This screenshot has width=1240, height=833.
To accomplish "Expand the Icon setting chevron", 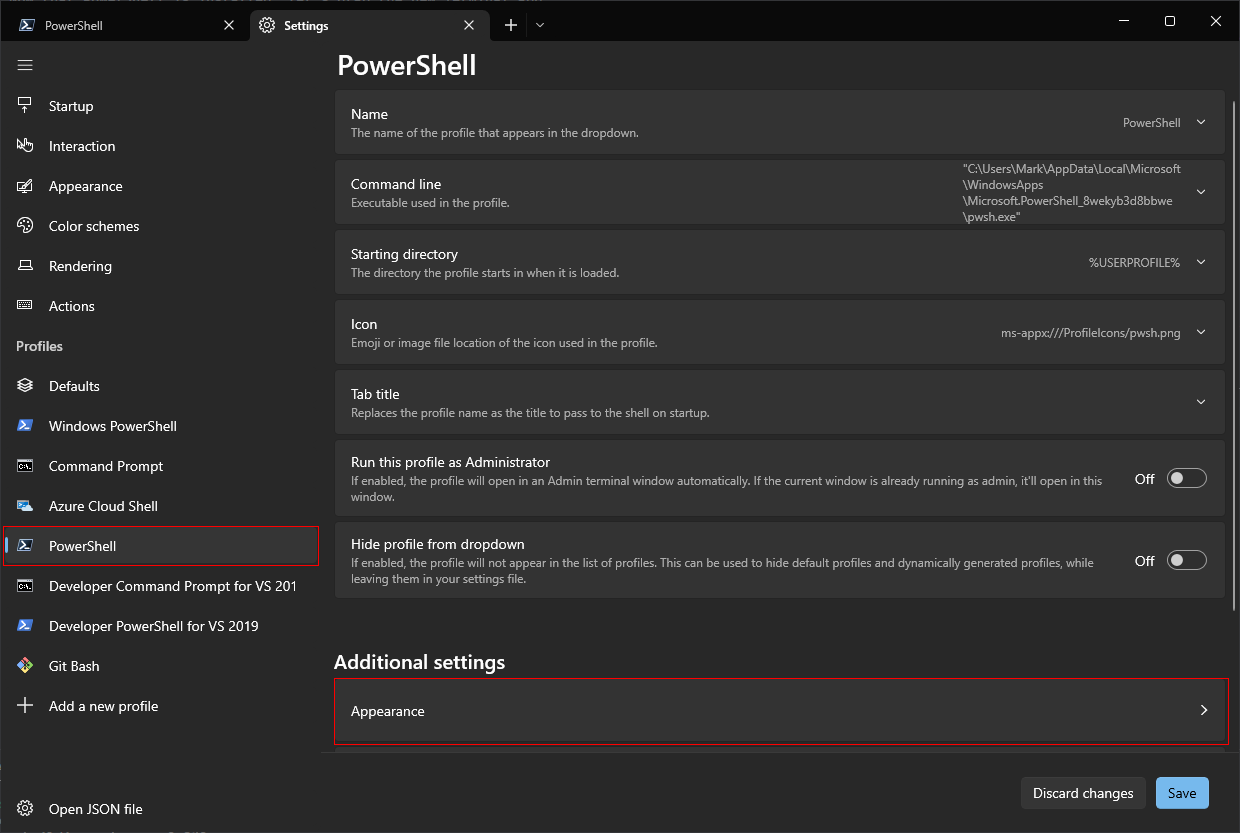I will pos(1201,332).
